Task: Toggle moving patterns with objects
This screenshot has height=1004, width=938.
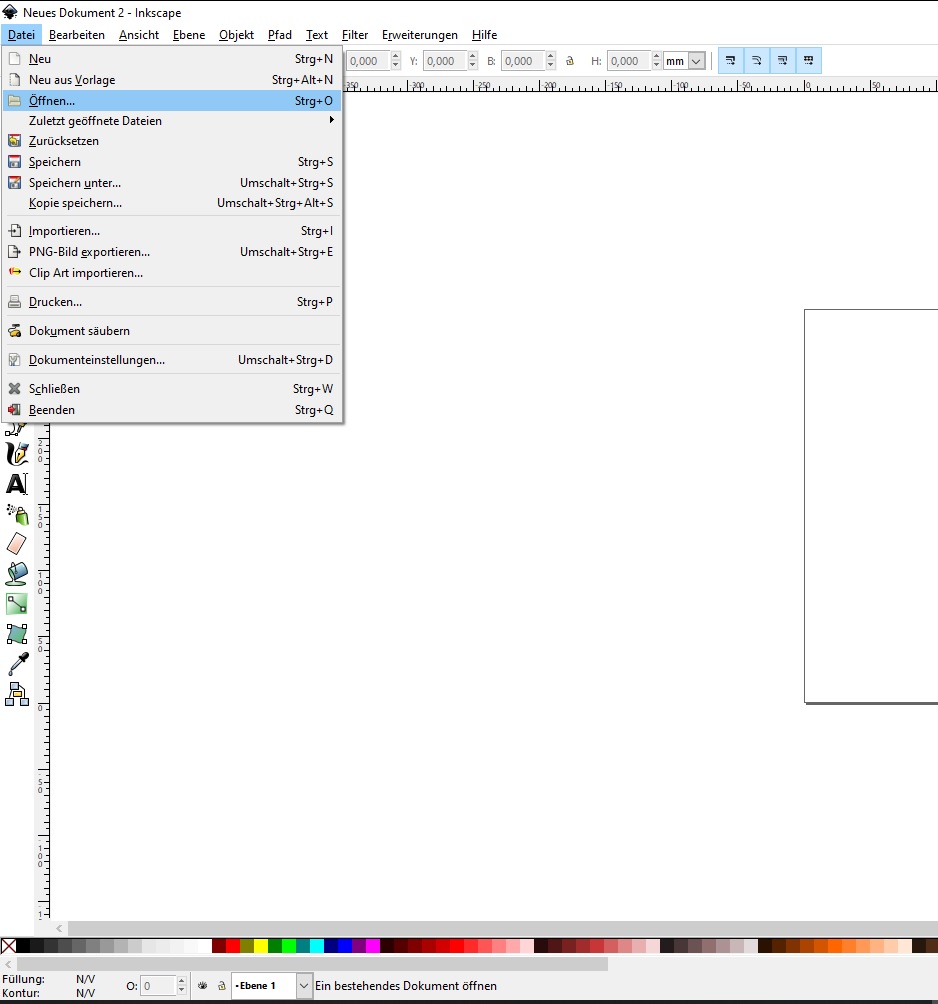Action: pyautogui.click(x=808, y=61)
